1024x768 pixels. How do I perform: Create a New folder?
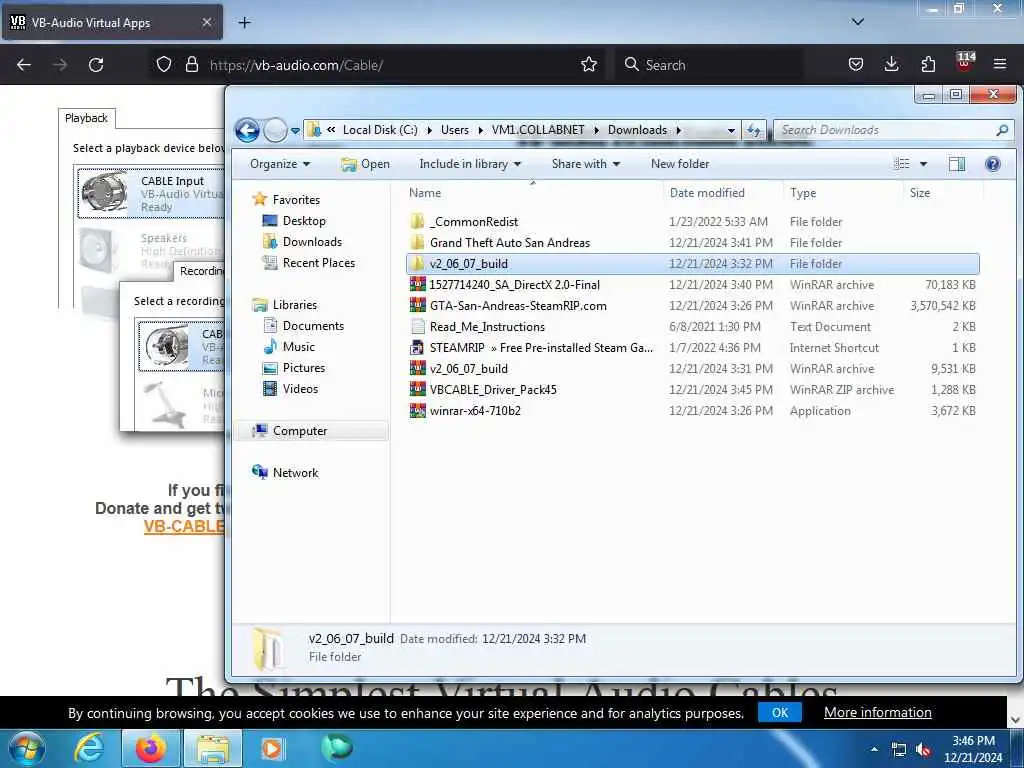coord(679,164)
